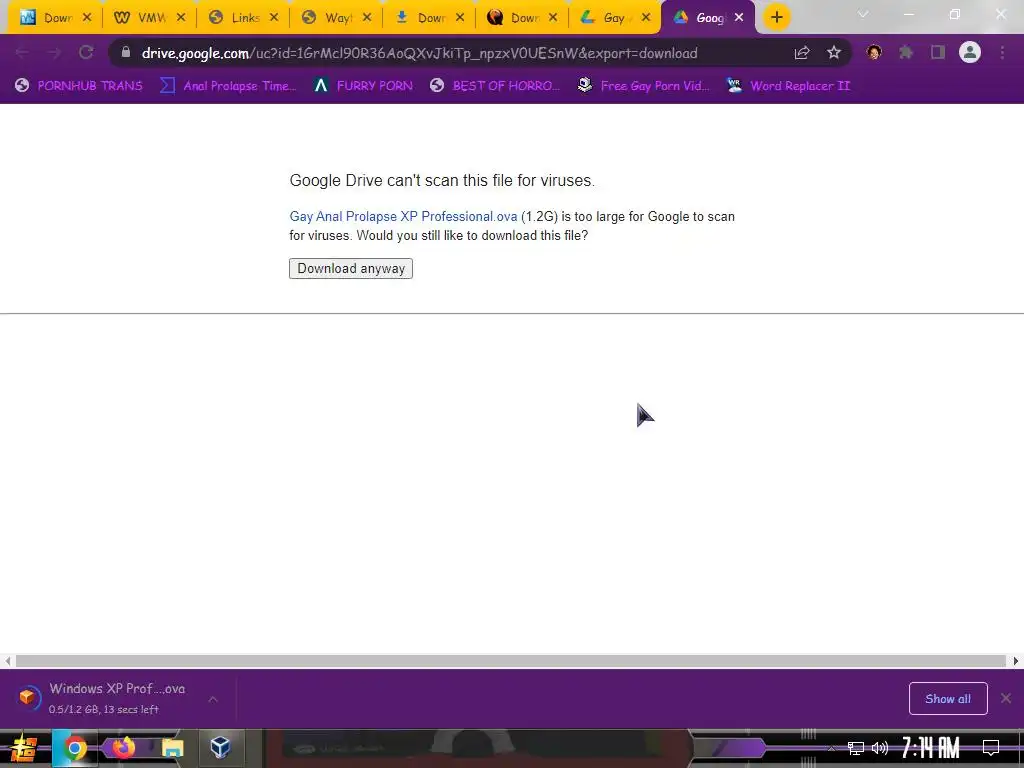Bookmark this page with star icon
The image size is (1024, 768).
tap(834, 53)
